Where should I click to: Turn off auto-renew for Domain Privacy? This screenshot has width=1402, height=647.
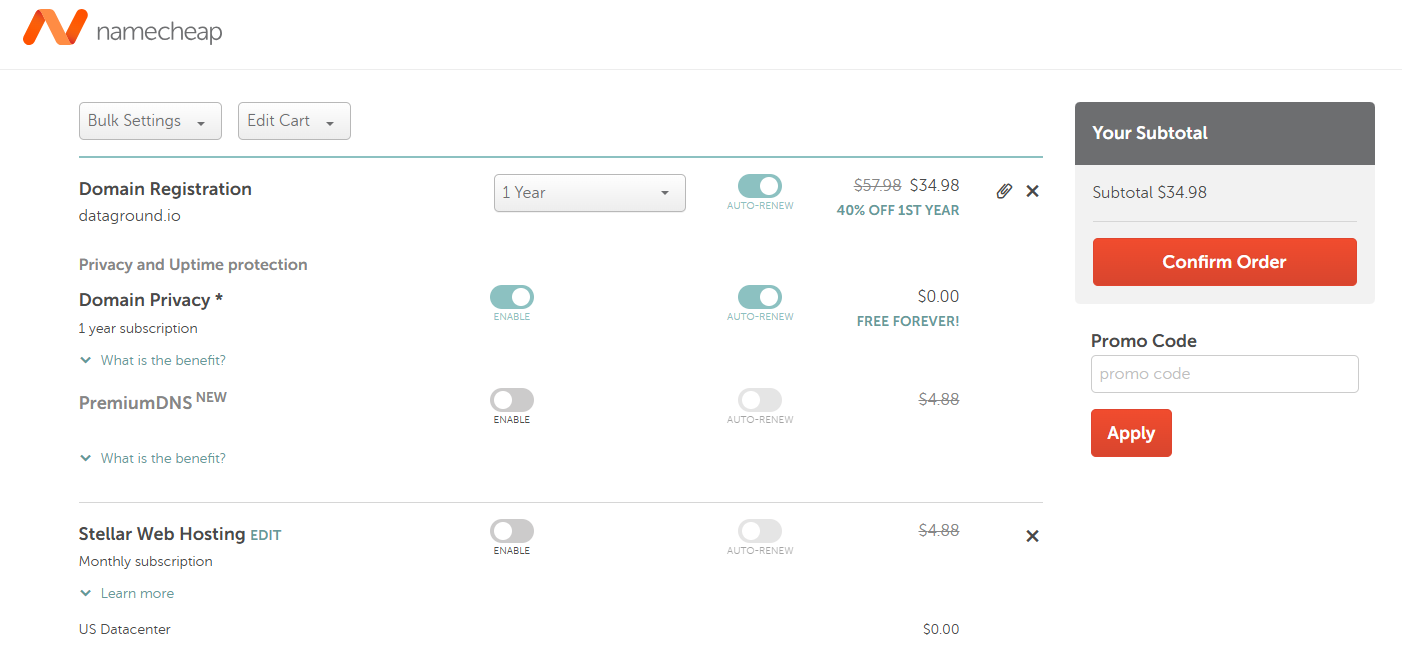coord(759,297)
